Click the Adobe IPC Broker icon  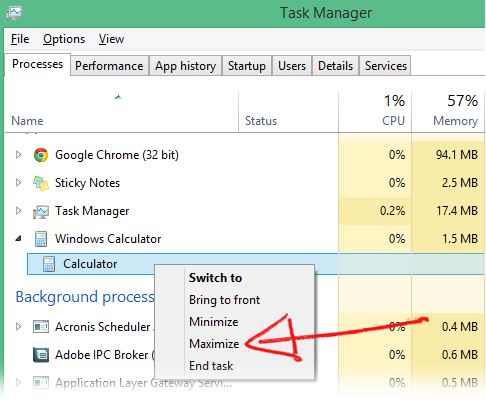(41, 355)
